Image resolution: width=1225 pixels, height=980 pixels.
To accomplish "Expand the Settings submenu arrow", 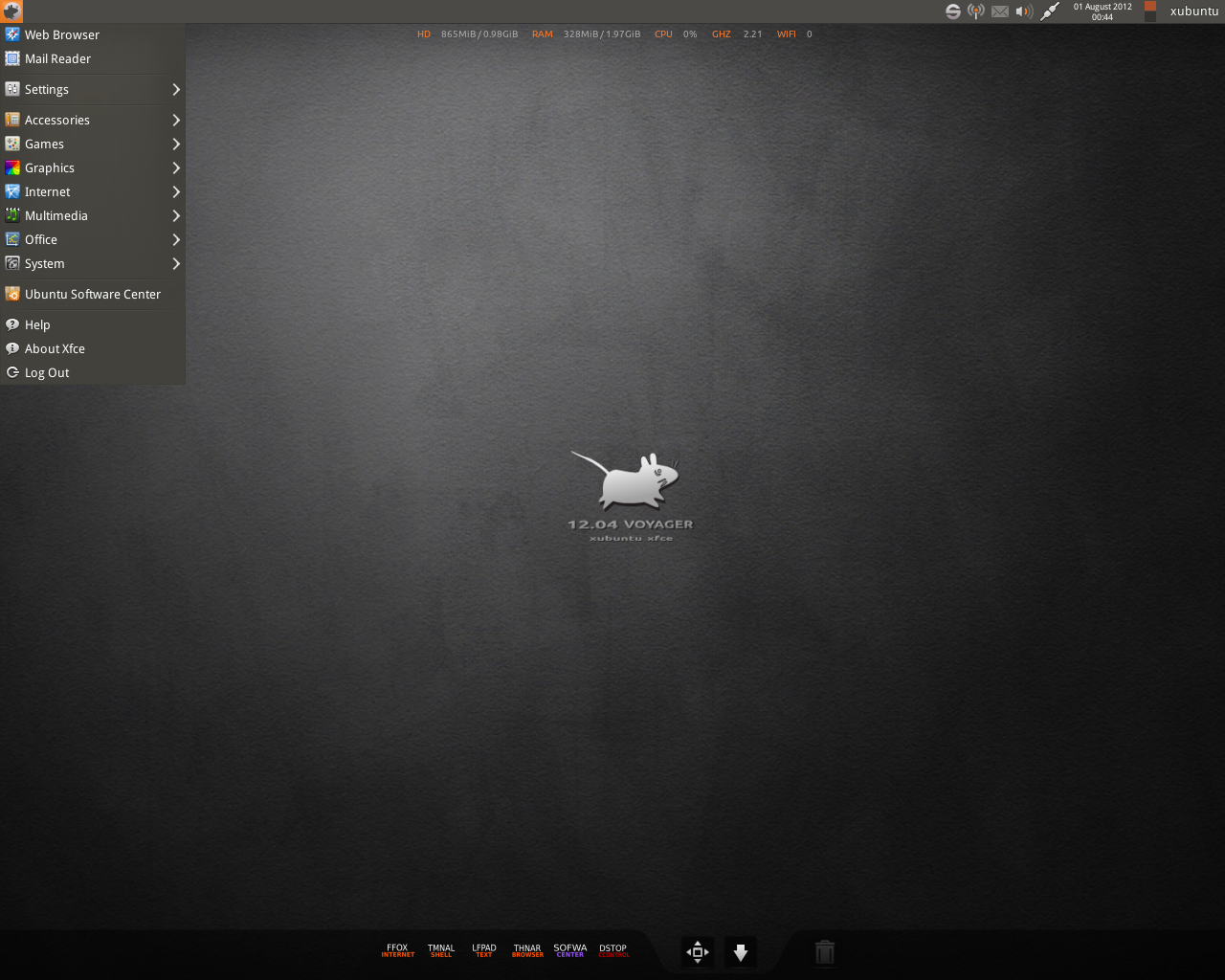I will click(x=176, y=89).
